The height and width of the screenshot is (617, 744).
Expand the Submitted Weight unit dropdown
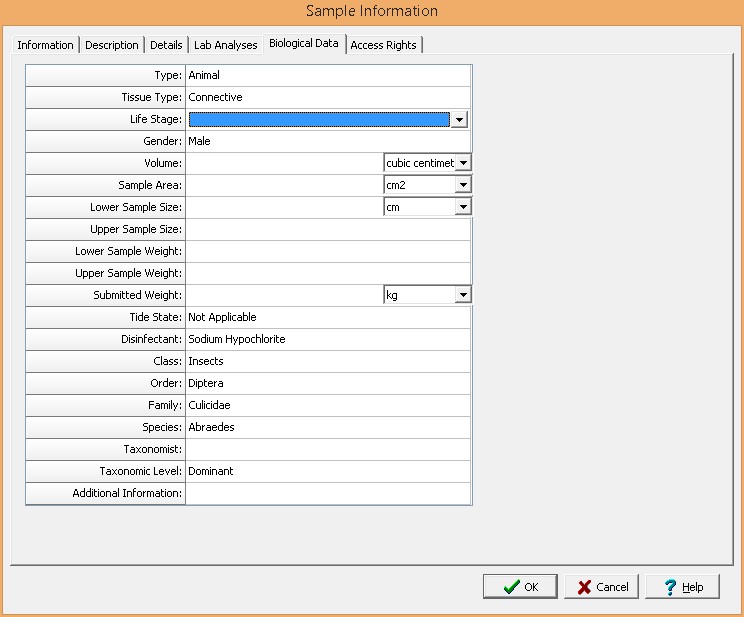[462, 295]
